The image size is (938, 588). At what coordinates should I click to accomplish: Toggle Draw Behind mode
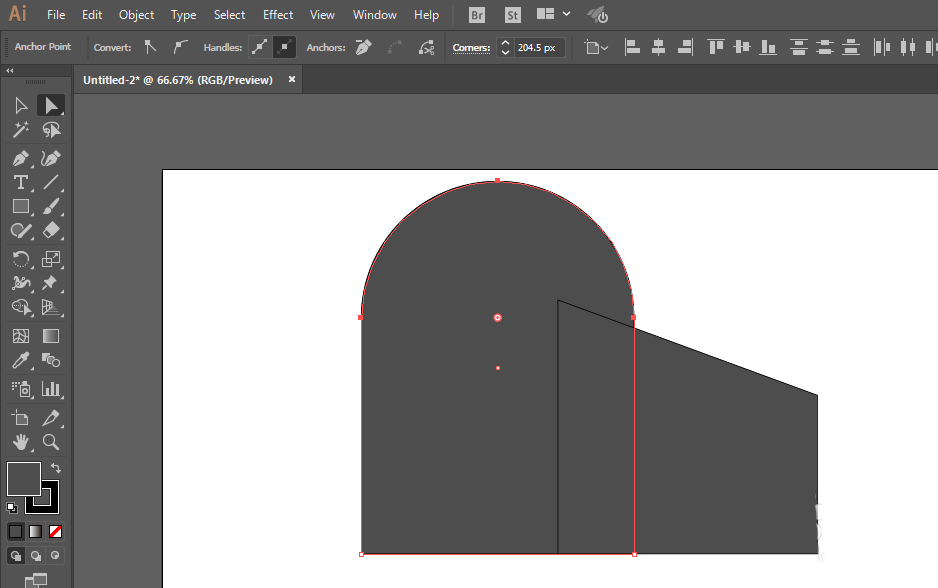pos(36,556)
